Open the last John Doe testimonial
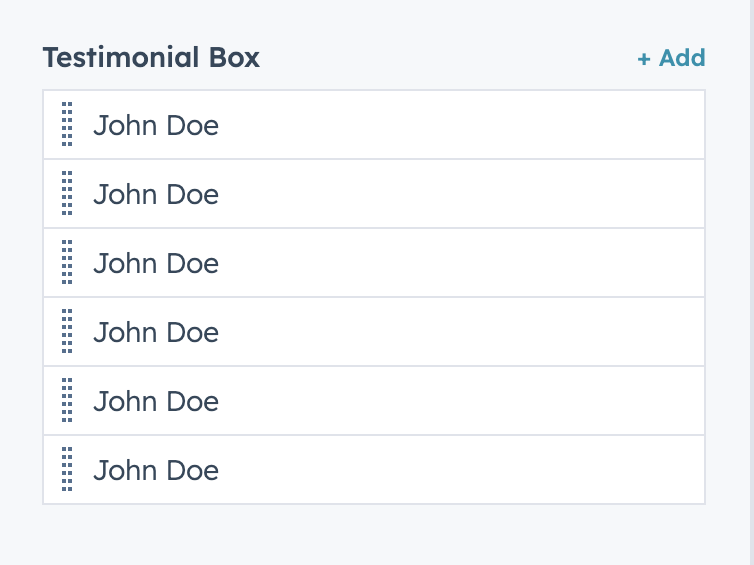 (x=156, y=471)
